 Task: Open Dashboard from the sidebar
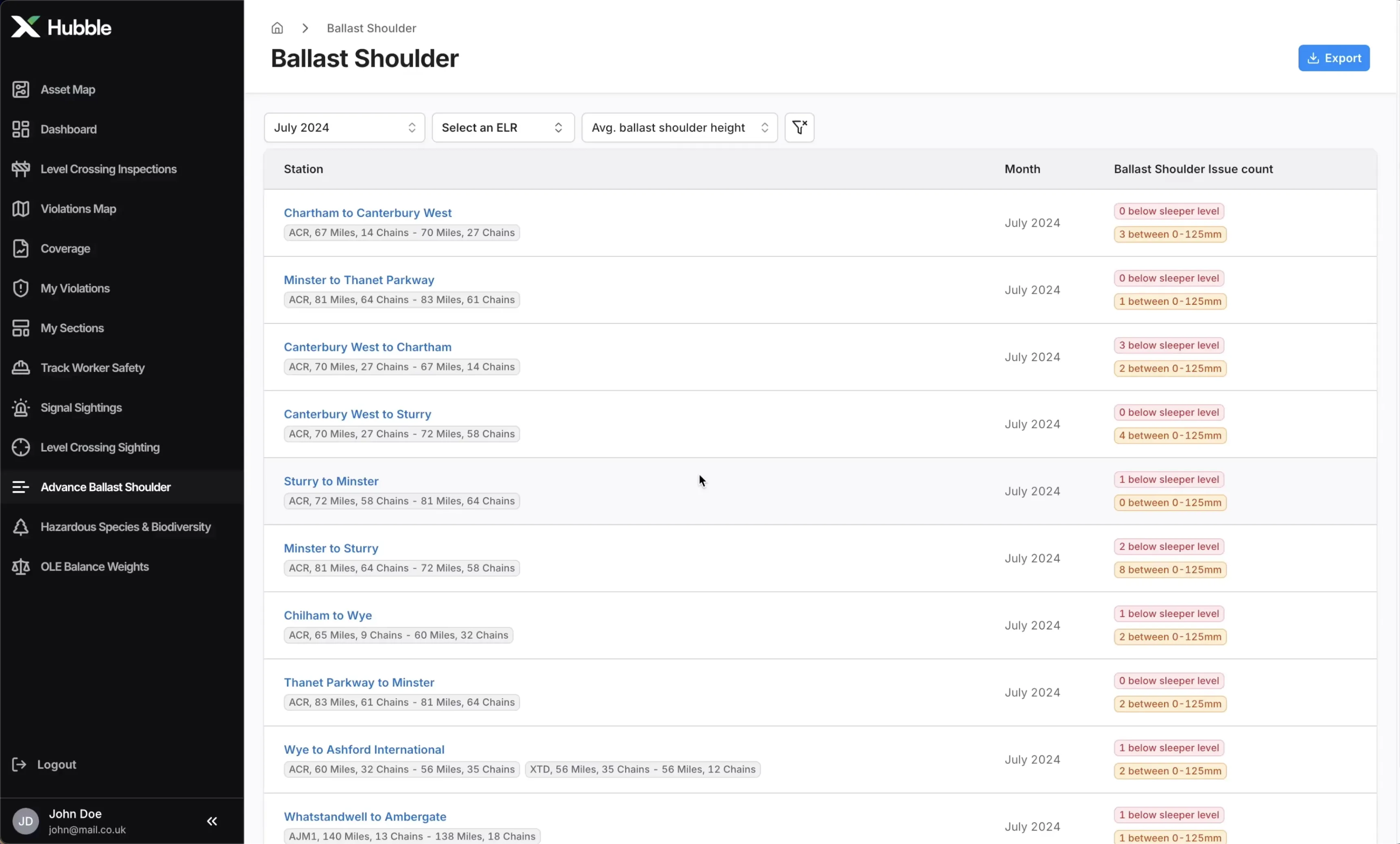click(x=68, y=129)
